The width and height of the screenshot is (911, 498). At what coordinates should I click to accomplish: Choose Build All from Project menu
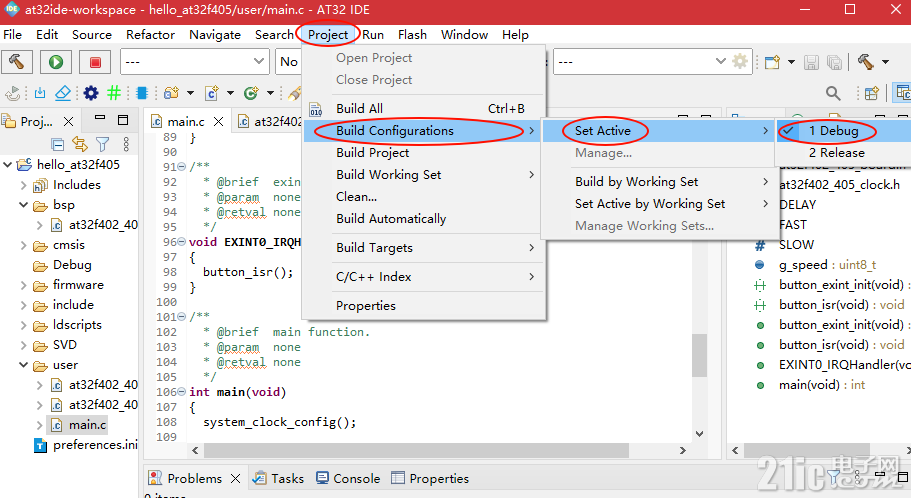[x=424, y=109]
